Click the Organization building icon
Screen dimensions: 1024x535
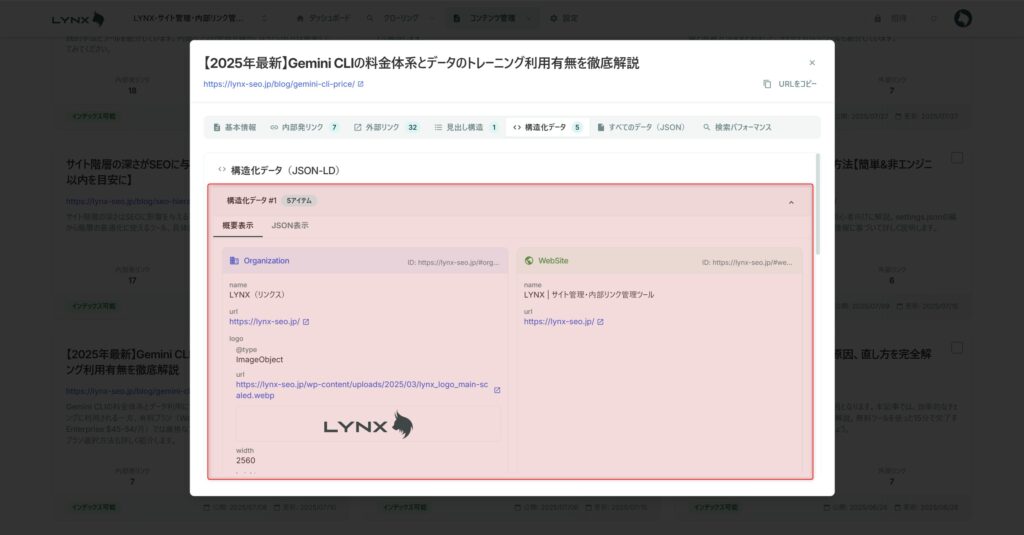[x=234, y=261]
